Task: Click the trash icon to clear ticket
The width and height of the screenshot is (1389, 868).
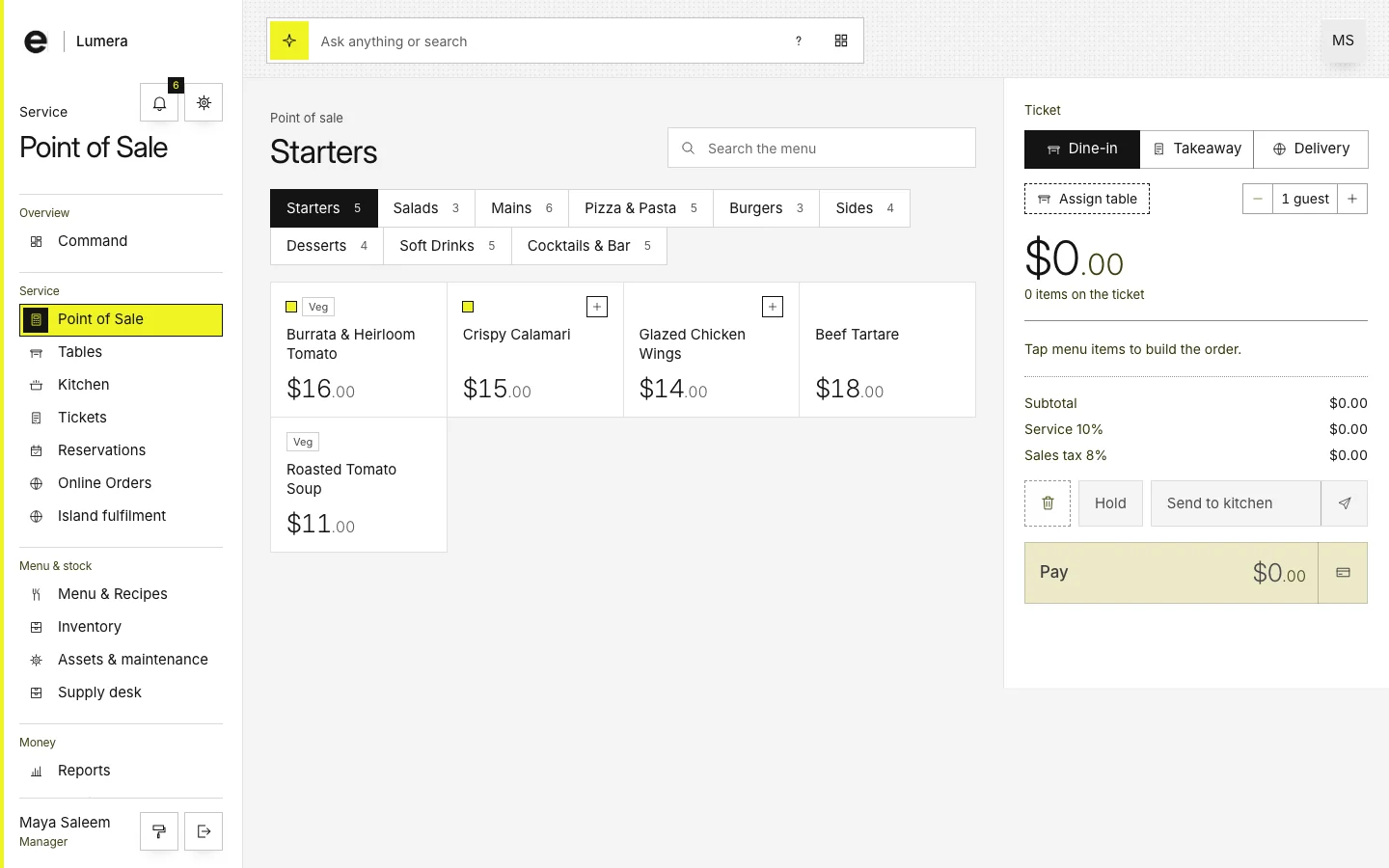Action: coord(1048,503)
